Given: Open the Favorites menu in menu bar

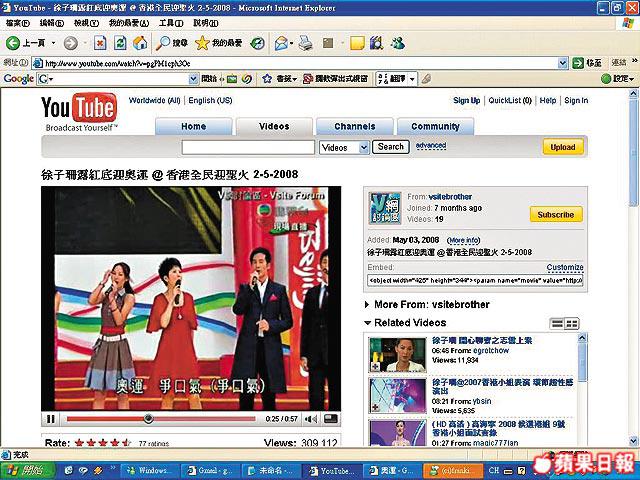Looking at the screenshot, I should [x=129, y=23].
